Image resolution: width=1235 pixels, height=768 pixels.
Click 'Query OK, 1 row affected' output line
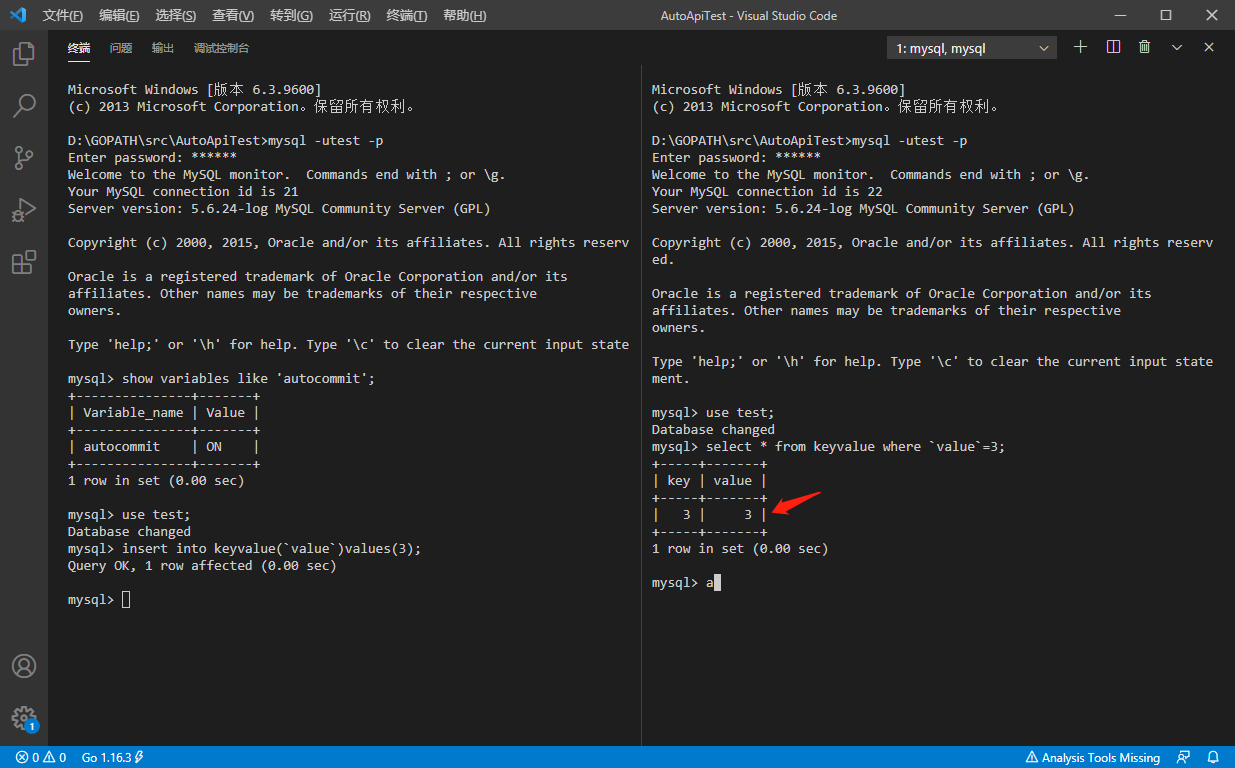(202, 566)
